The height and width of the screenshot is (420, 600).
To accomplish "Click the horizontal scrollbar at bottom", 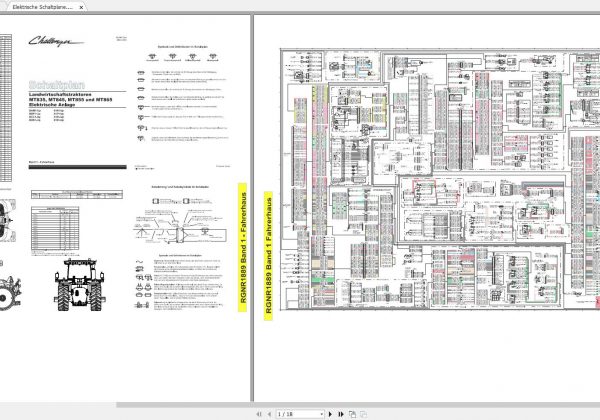I will coord(358,405).
